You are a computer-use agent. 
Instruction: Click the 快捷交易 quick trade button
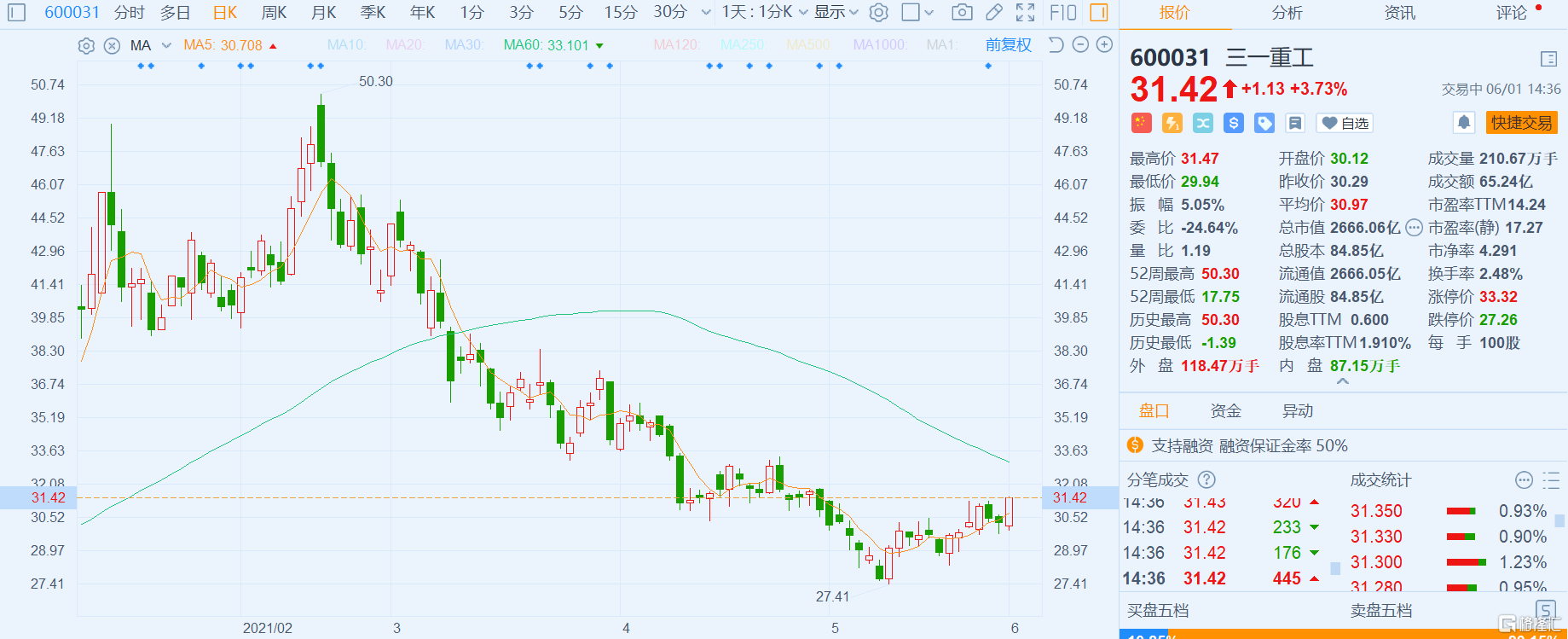tap(1522, 123)
